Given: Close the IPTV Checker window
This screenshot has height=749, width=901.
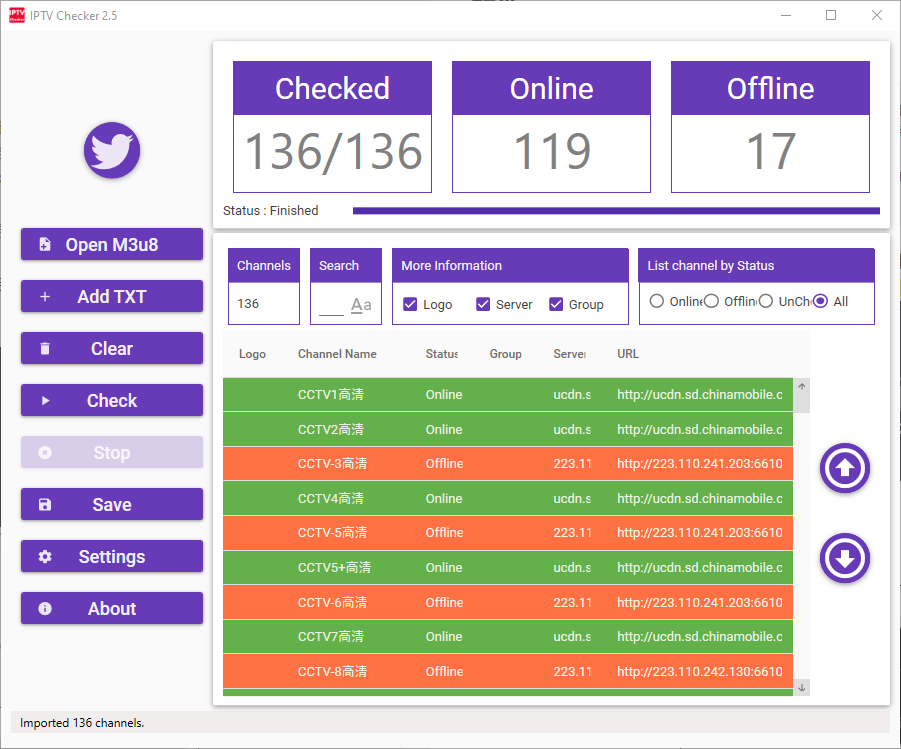Looking at the screenshot, I should point(877,16).
